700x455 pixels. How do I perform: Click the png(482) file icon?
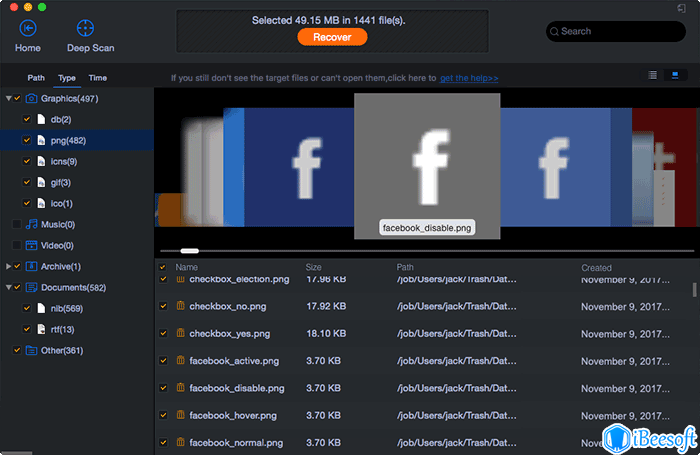[x=41, y=140]
